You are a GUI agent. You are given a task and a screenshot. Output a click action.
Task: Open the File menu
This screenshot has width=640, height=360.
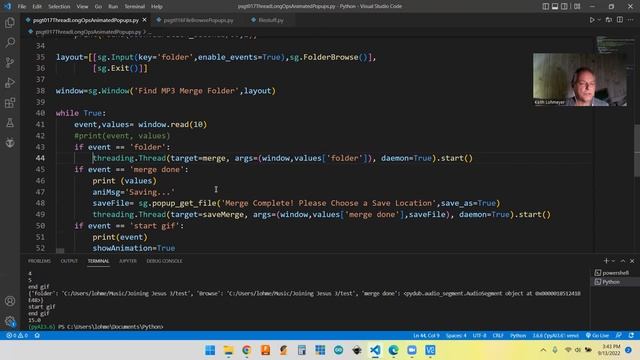pos(22,7)
